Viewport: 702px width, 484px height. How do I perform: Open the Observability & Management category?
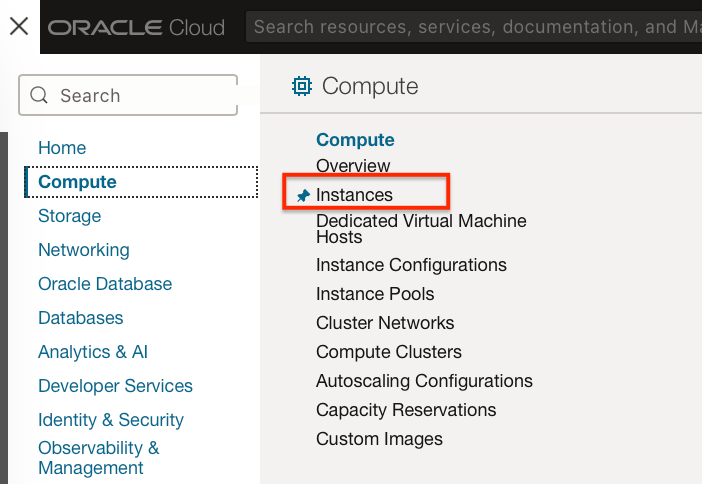point(99,458)
